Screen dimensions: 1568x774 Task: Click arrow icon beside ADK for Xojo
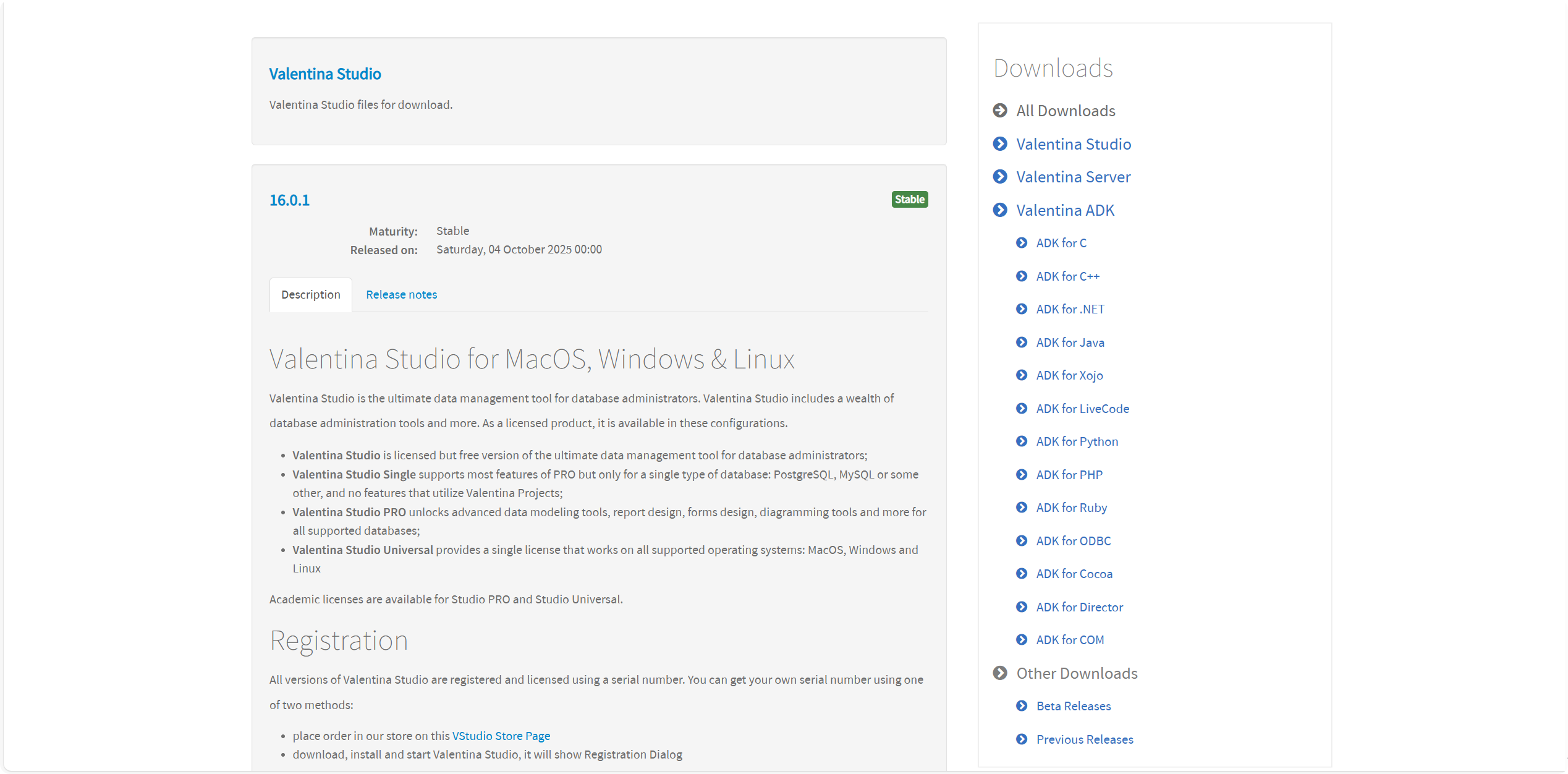click(1022, 375)
